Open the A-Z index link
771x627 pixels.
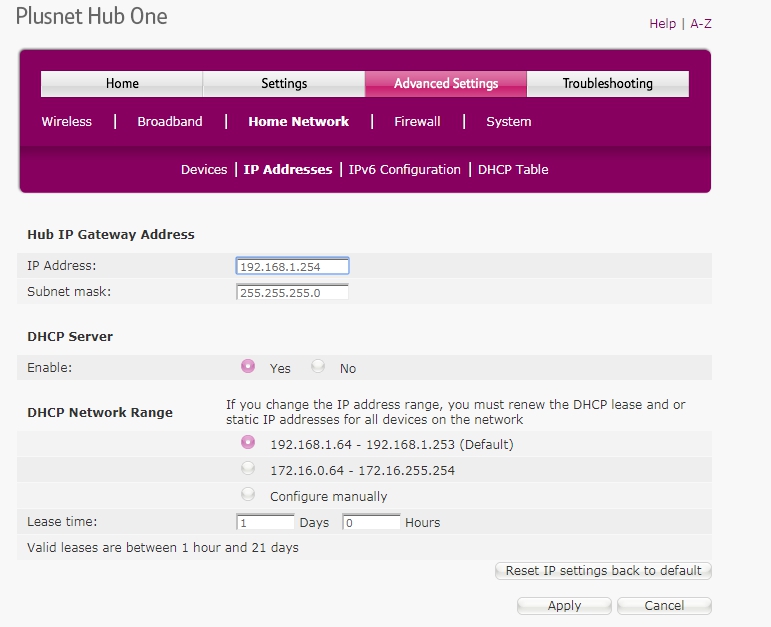pyautogui.click(x=701, y=23)
